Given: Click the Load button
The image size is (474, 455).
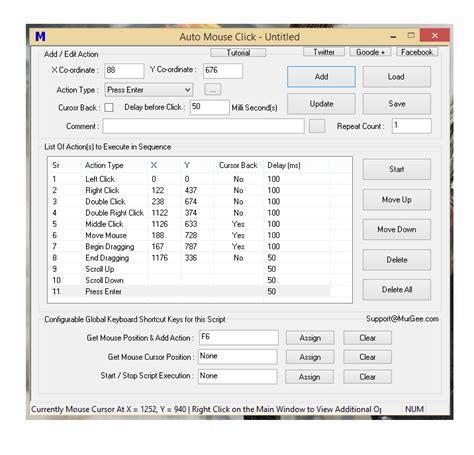Looking at the screenshot, I should point(396,77).
